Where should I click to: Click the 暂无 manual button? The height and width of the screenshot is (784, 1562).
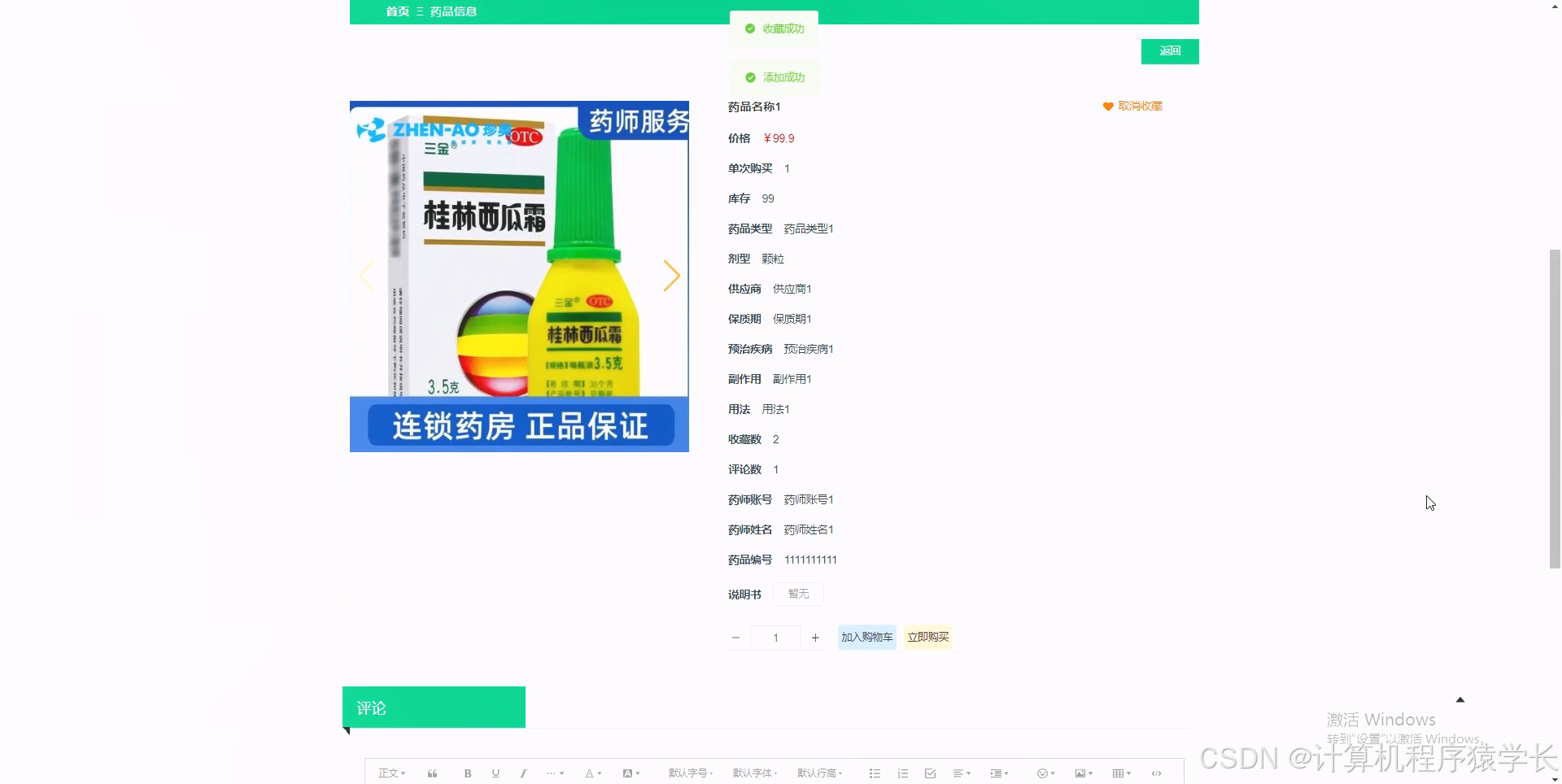click(x=798, y=594)
